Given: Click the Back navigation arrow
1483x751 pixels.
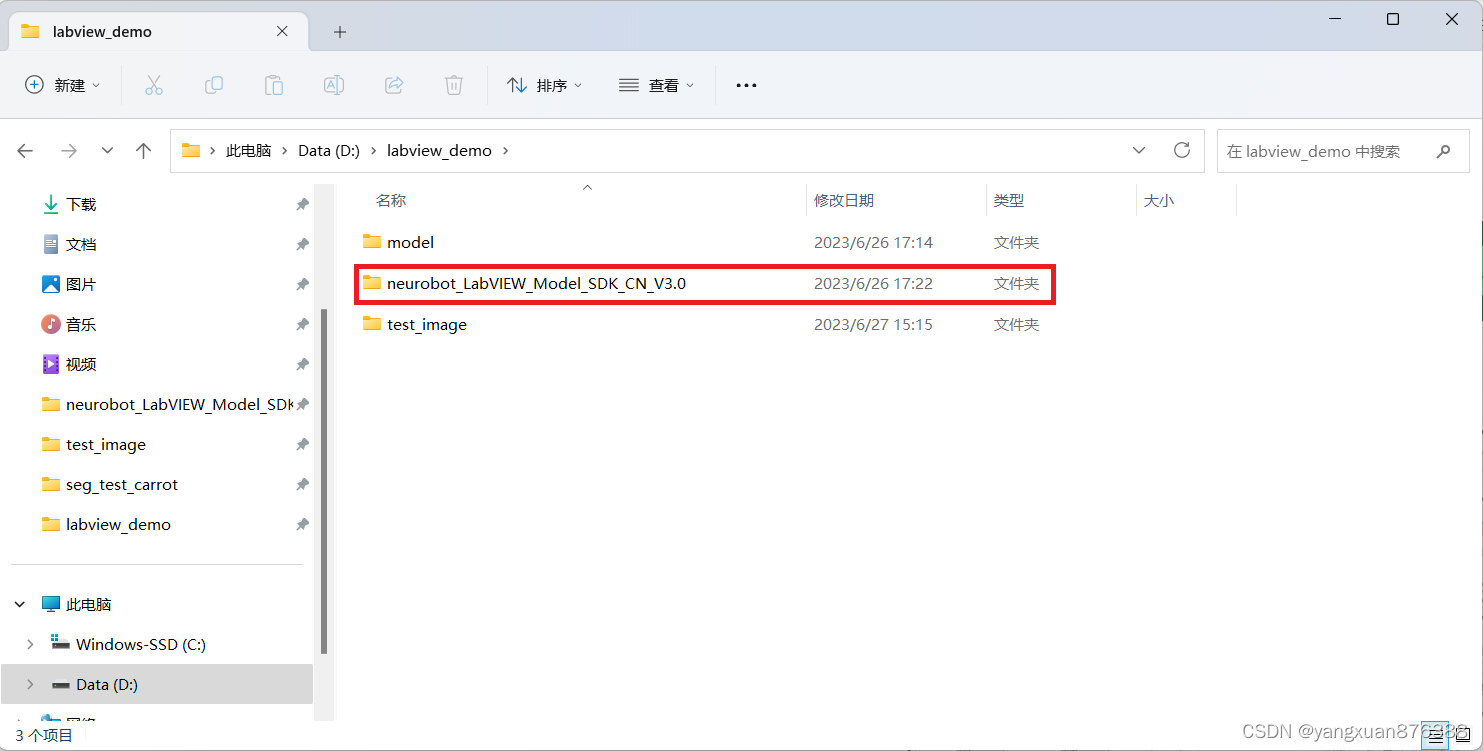Looking at the screenshot, I should (24, 150).
